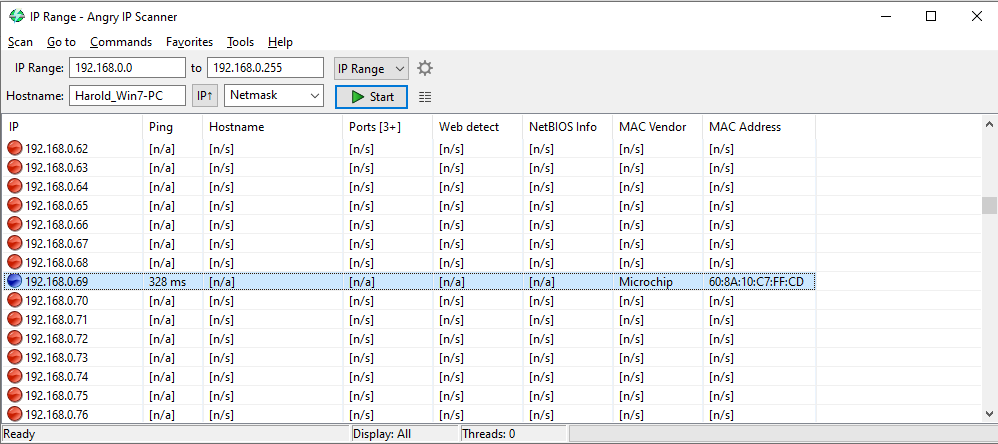Click the red status icon for 192.168.0.76
Viewport: 998px width, 444px height.
coord(14,415)
